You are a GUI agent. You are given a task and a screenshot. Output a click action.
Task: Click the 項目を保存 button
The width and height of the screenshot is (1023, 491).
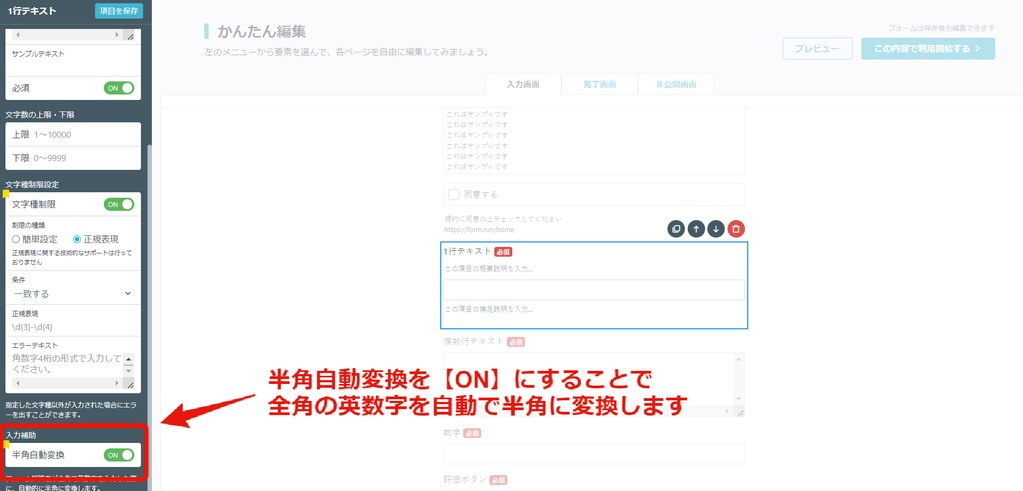click(119, 11)
